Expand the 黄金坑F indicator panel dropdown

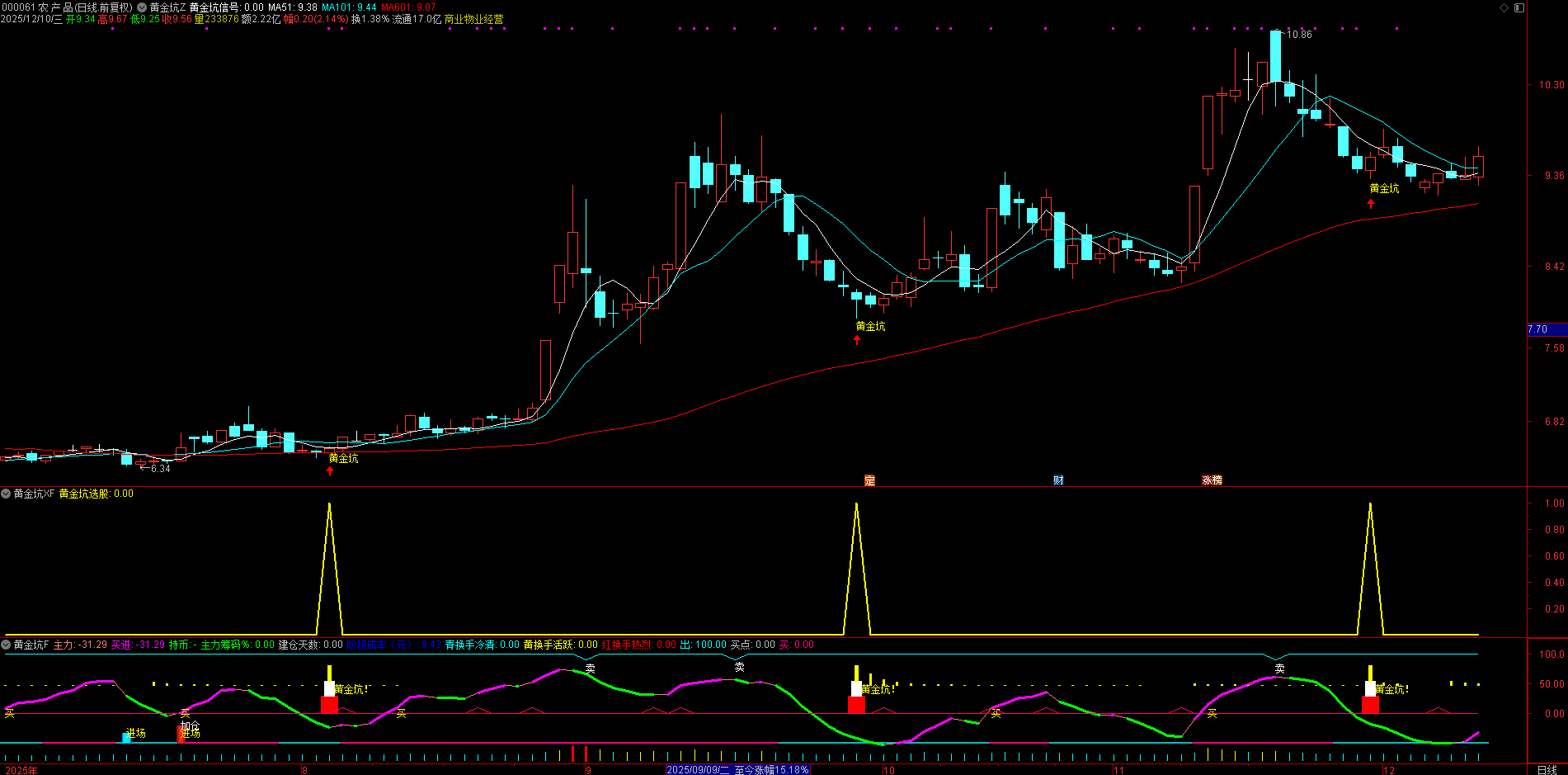pyautogui.click(x=7, y=645)
